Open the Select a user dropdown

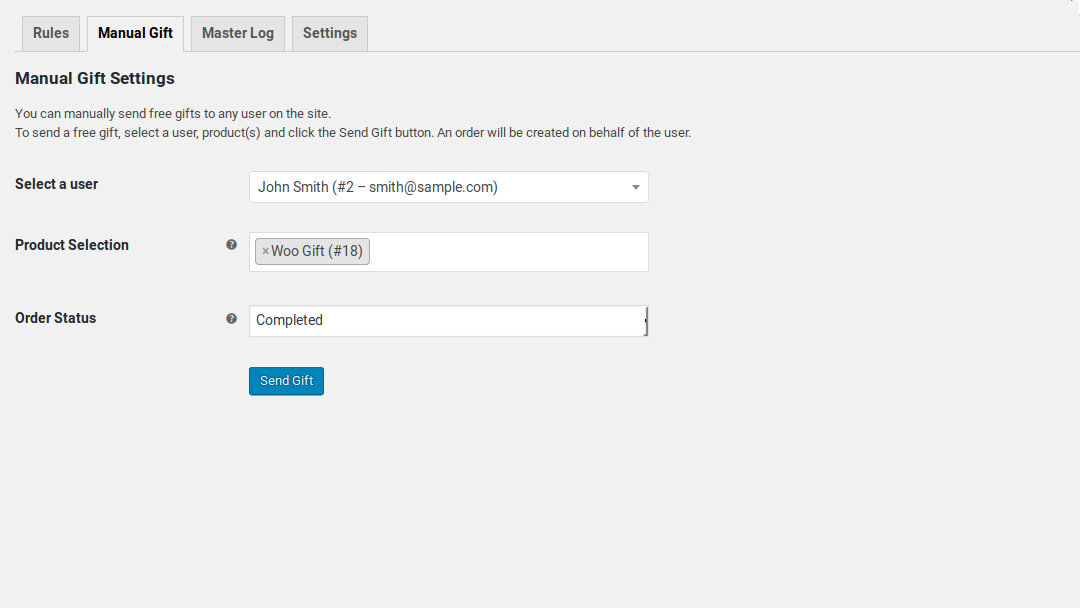448,187
